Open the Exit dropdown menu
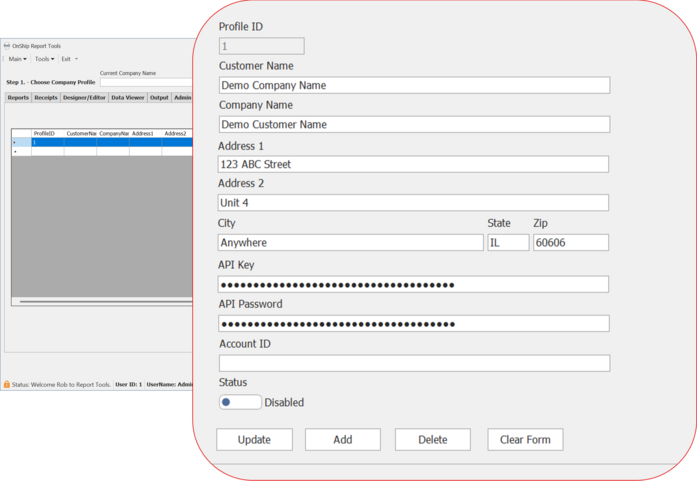This screenshot has height=481, width=697. (x=69, y=59)
